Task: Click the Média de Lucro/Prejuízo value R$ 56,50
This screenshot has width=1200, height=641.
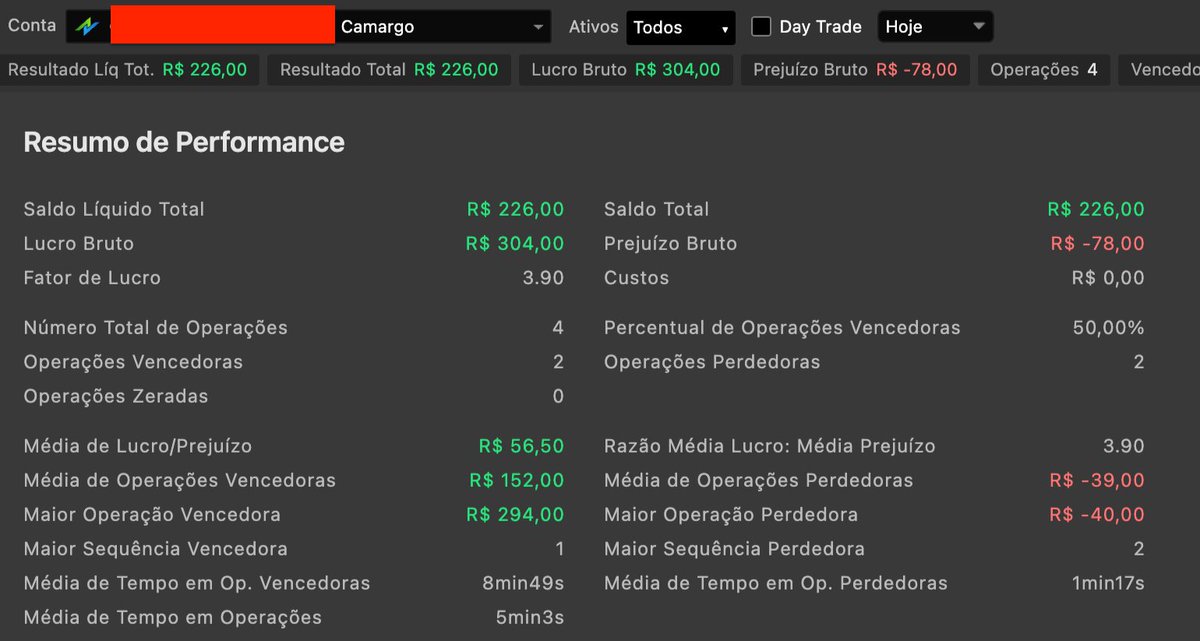Action: [521, 446]
